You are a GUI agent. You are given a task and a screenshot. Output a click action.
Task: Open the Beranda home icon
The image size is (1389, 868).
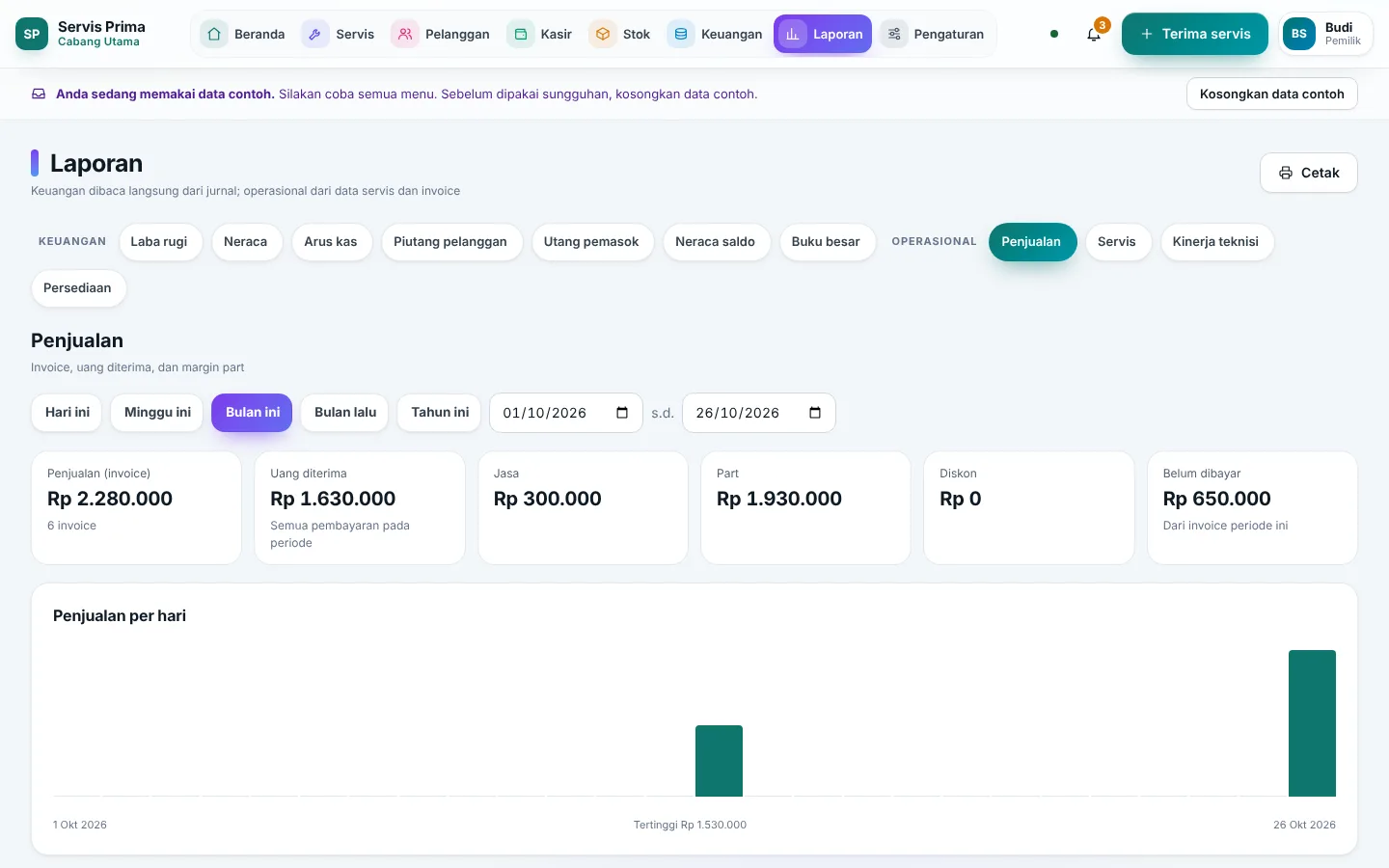click(x=214, y=34)
